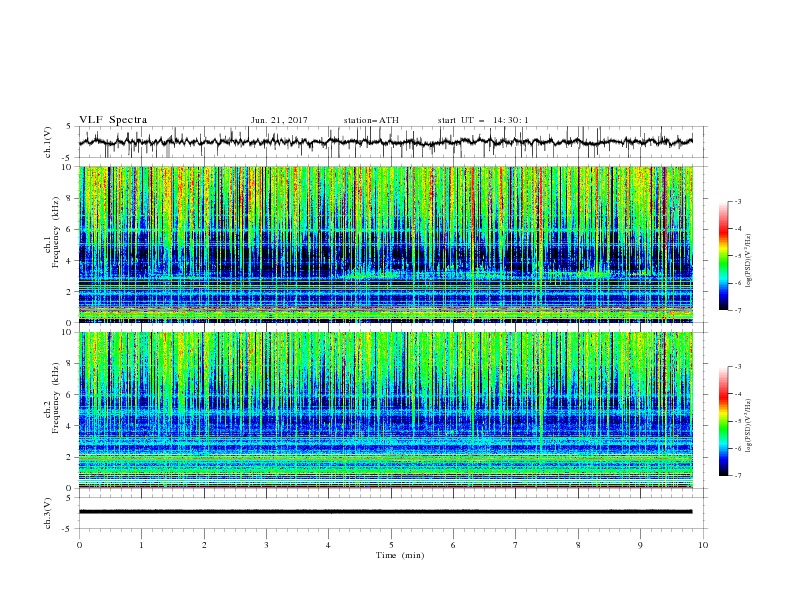Screen dimensions: 792x612
Task: Click the "-7" tick on upper colorbar
Action: pyautogui.click(x=737, y=310)
